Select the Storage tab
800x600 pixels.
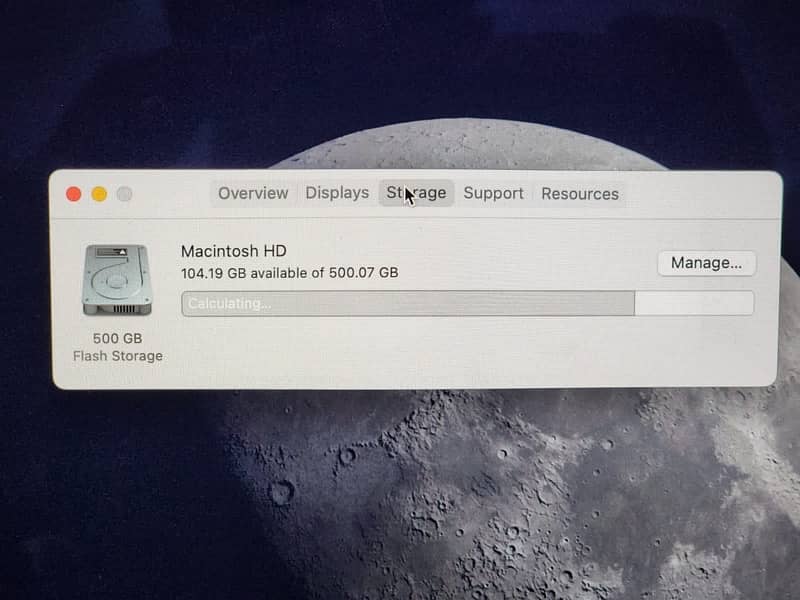click(x=416, y=193)
